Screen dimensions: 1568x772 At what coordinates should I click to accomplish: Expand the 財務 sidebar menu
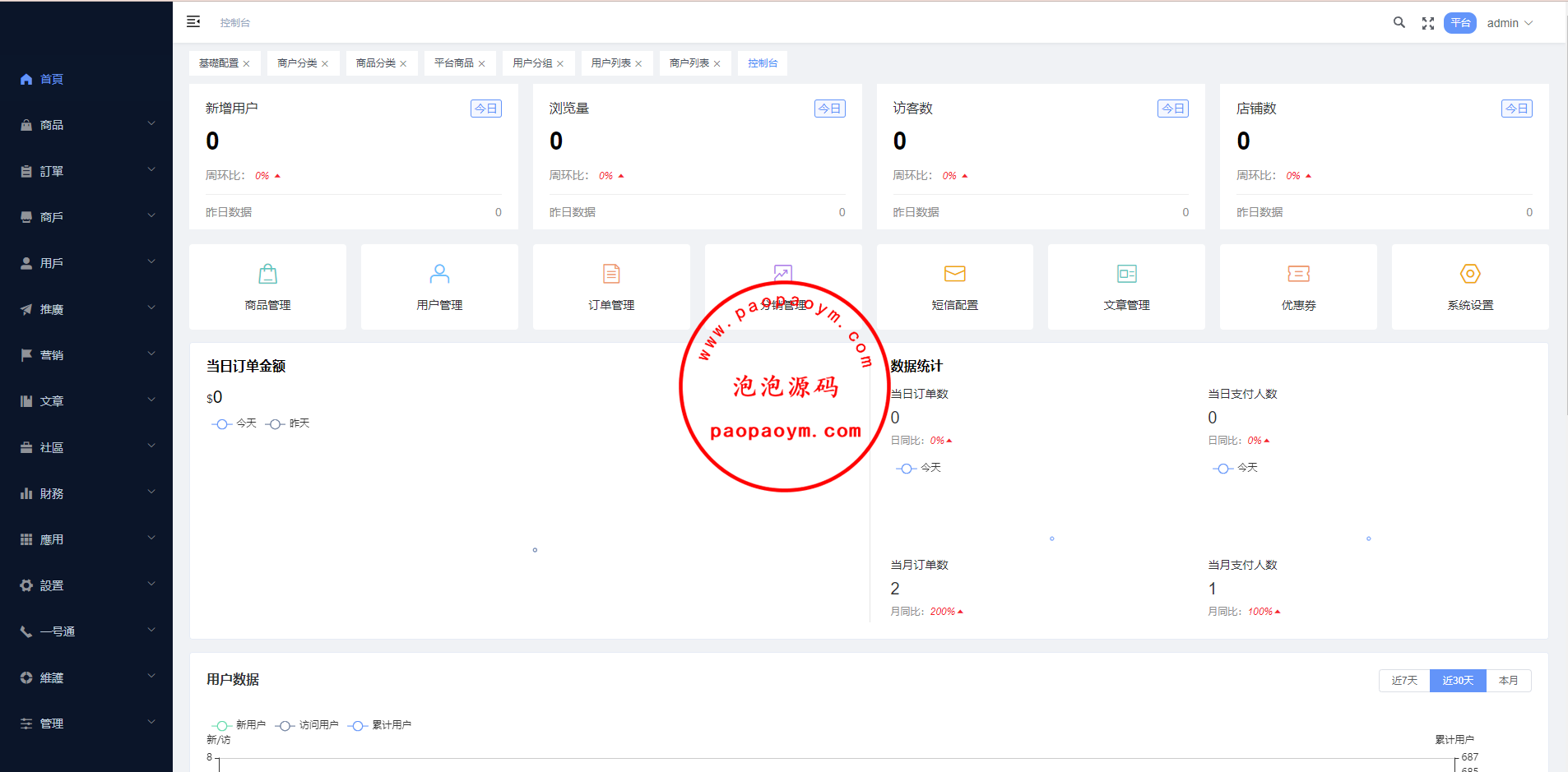click(x=86, y=493)
